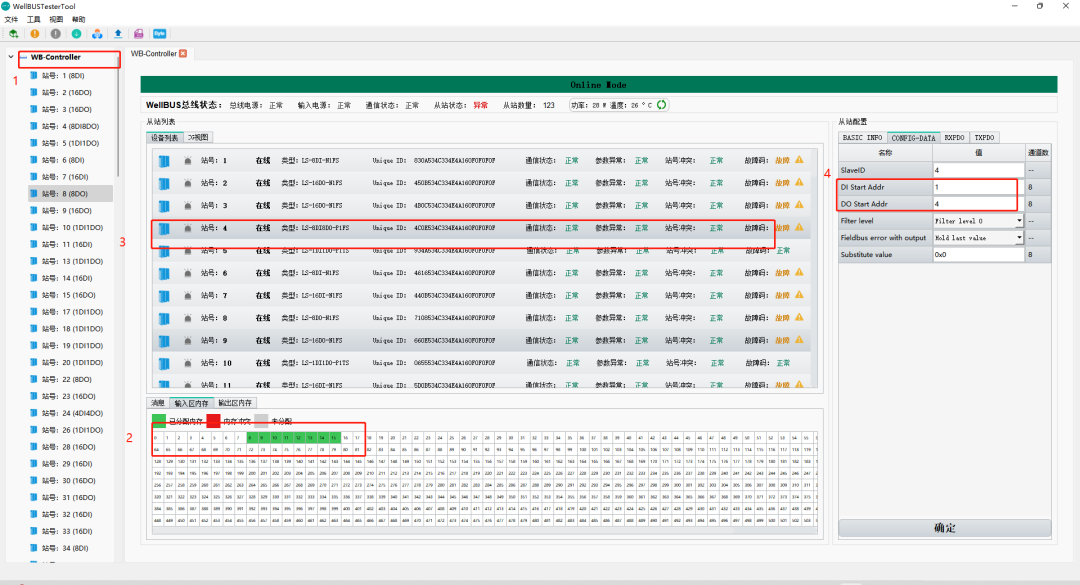The width and height of the screenshot is (1080, 585).
Task: Click the gray exclamation toolbar icon
Action: [x=56, y=33]
